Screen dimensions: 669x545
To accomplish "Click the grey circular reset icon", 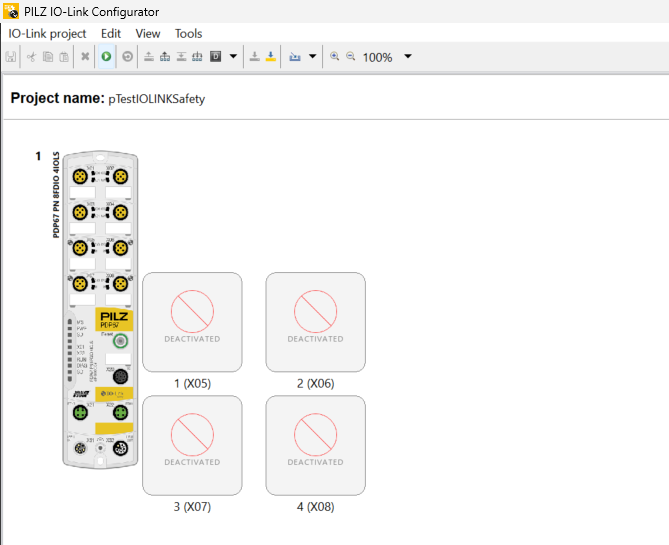I will coord(127,56).
